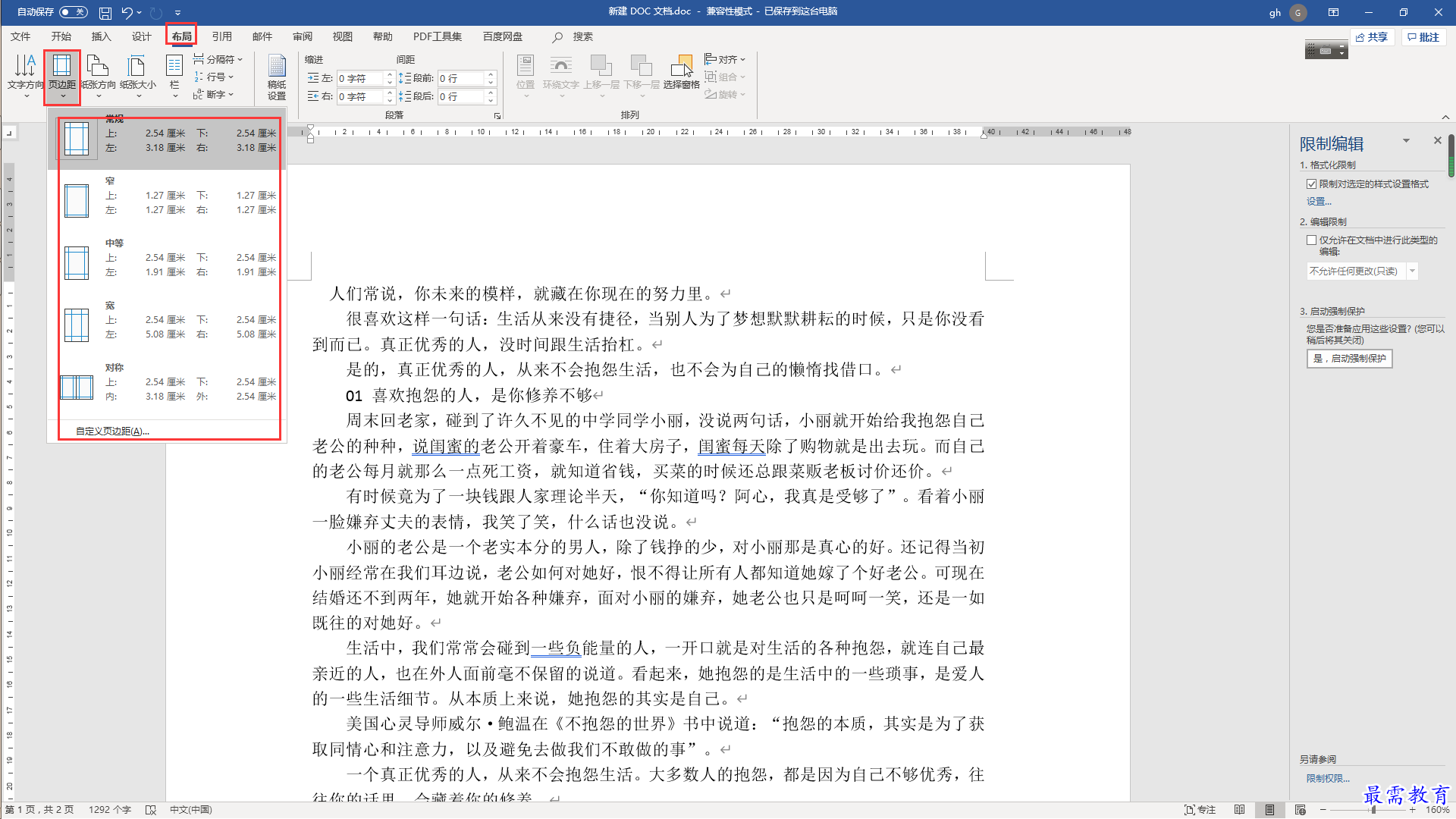Click the left indent (左) input field
This screenshot has height=819, width=1456.
[361, 78]
